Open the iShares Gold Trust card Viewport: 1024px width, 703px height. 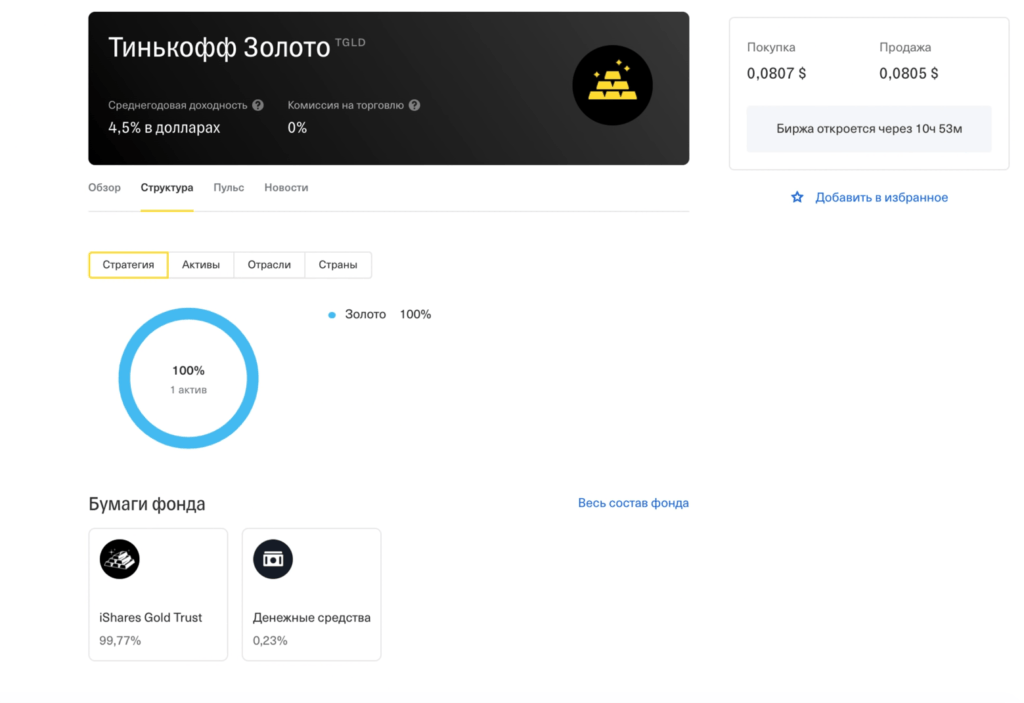tap(158, 595)
